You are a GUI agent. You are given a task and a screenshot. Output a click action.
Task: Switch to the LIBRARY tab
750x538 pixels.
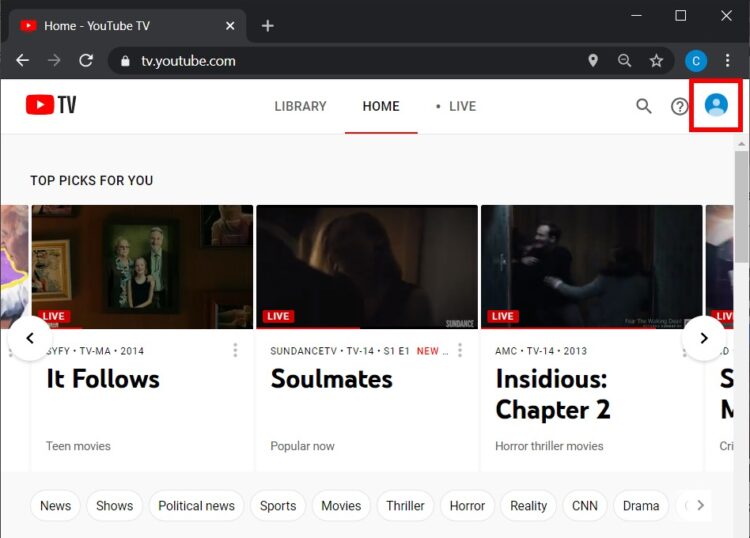pyautogui.click(x=300, y=106)
